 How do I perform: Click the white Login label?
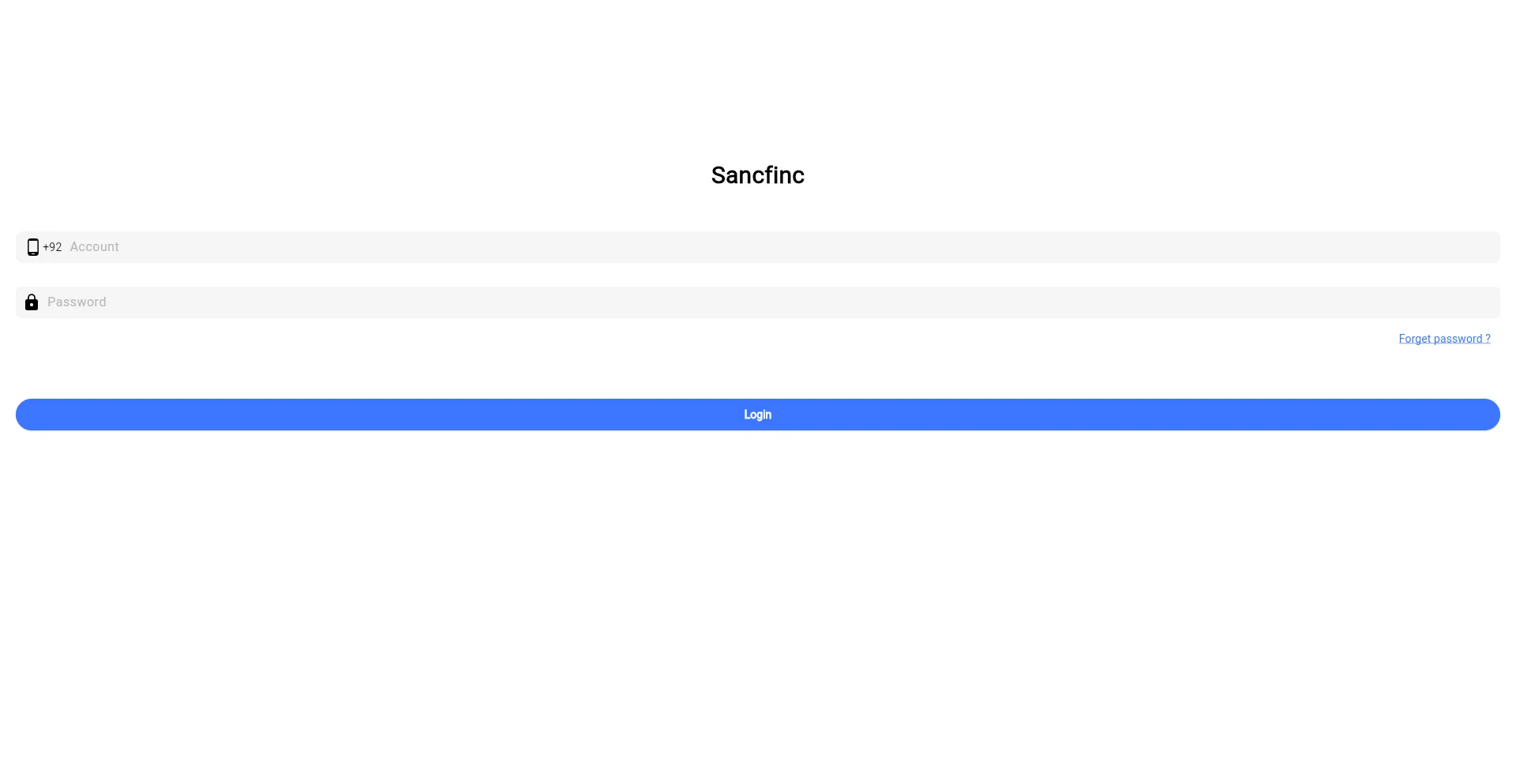pos(757,415)
